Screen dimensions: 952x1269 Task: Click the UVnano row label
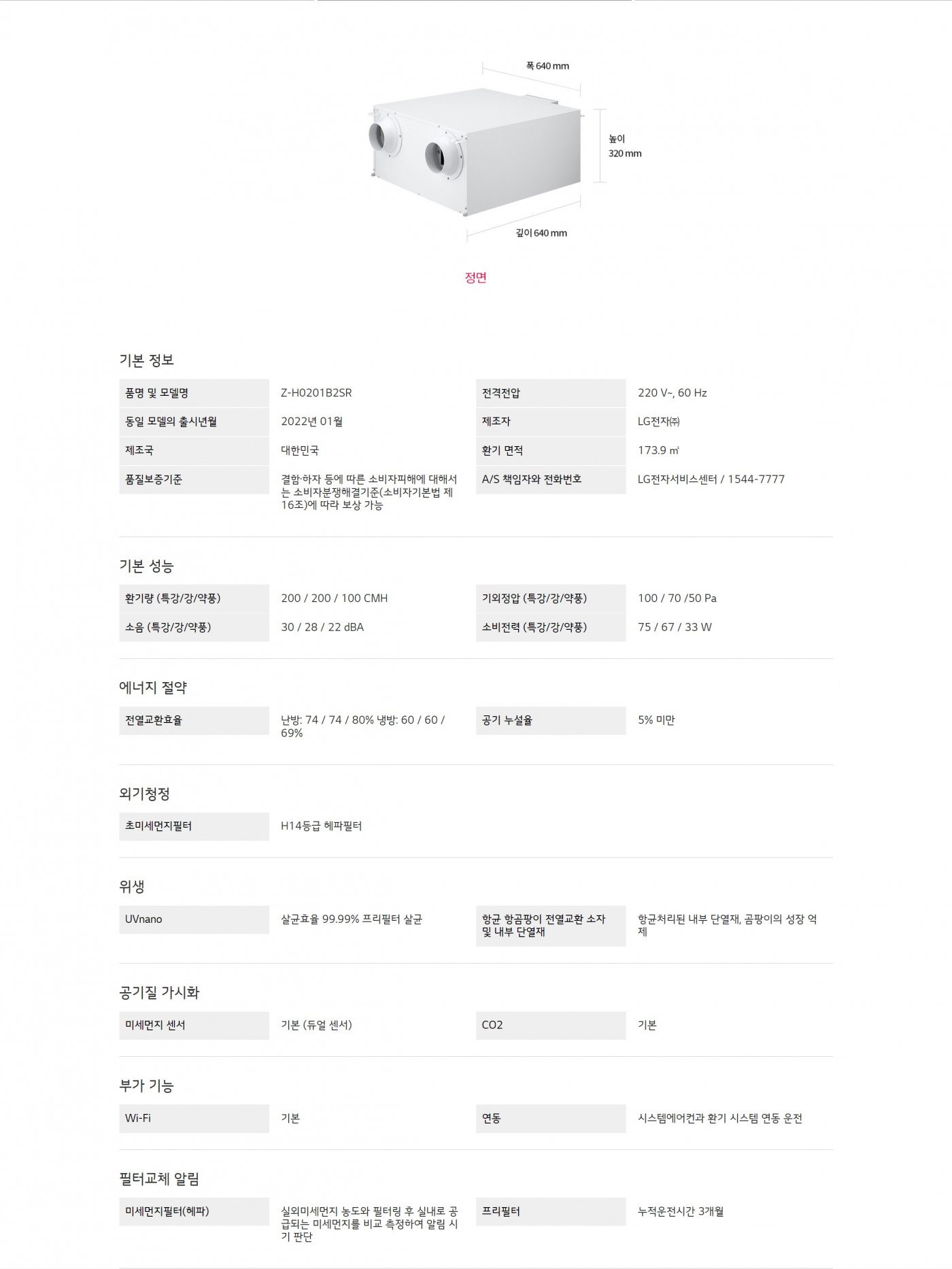143,919
